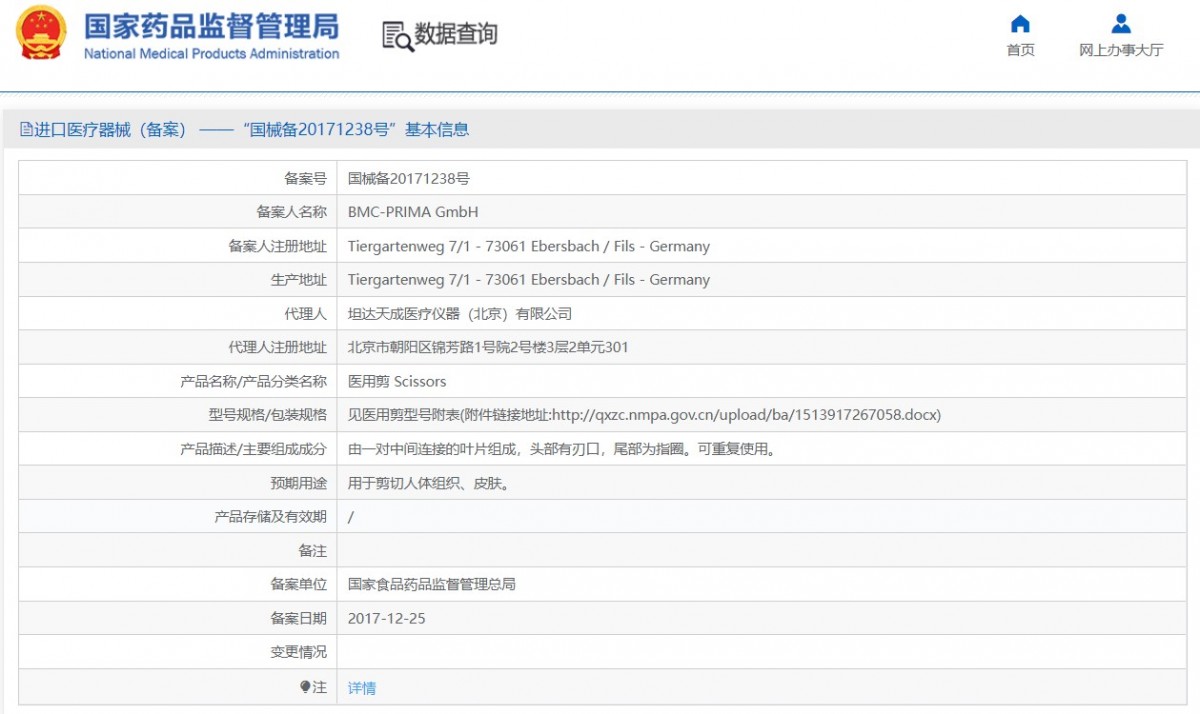Click the 首页 home icon
This screenshot has width=1200, height=714.
[1020, 24]
